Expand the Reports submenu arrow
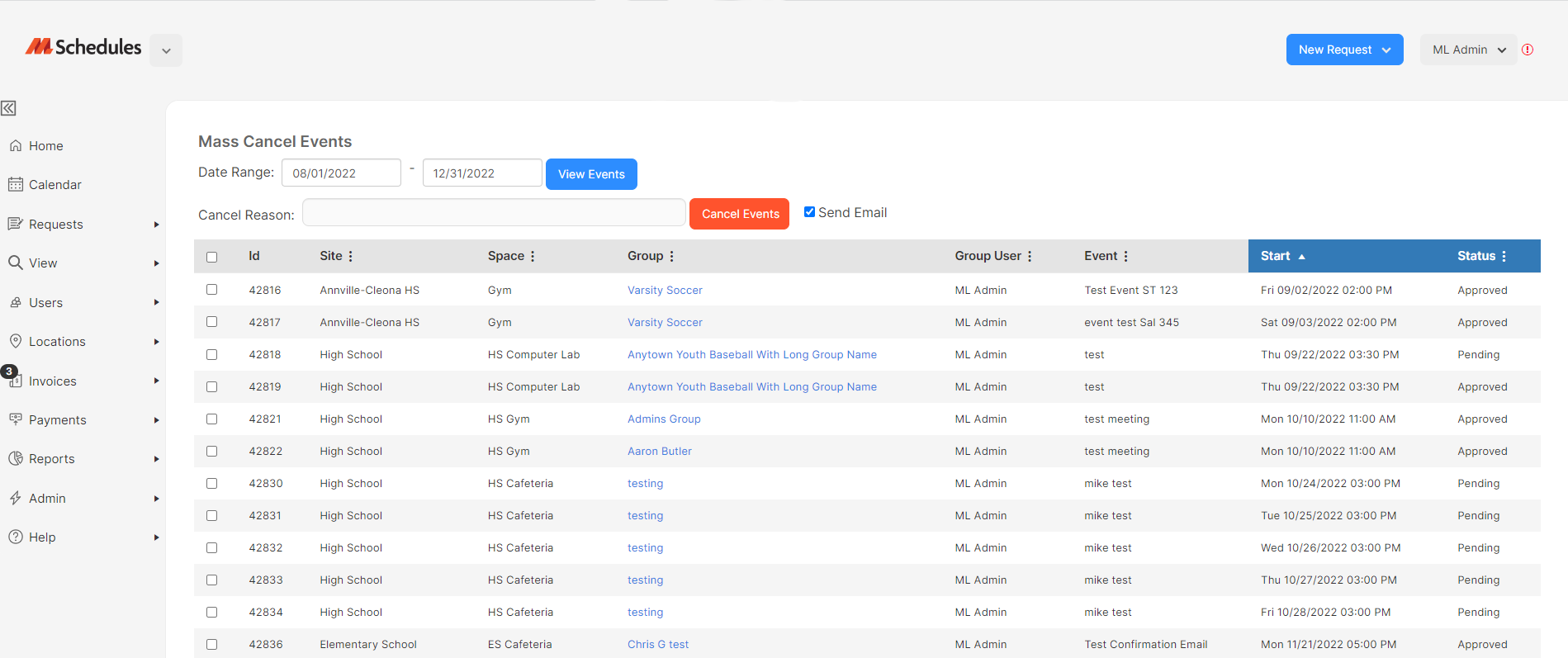Viewport: 1568px width, 658px height. click(x=156, y=459)
